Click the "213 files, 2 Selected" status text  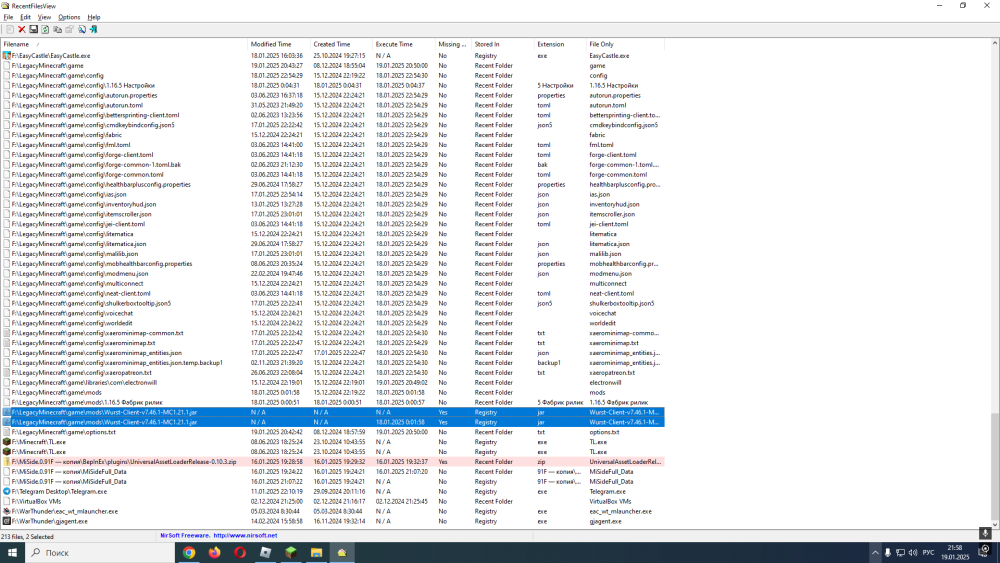pos(27,536)
